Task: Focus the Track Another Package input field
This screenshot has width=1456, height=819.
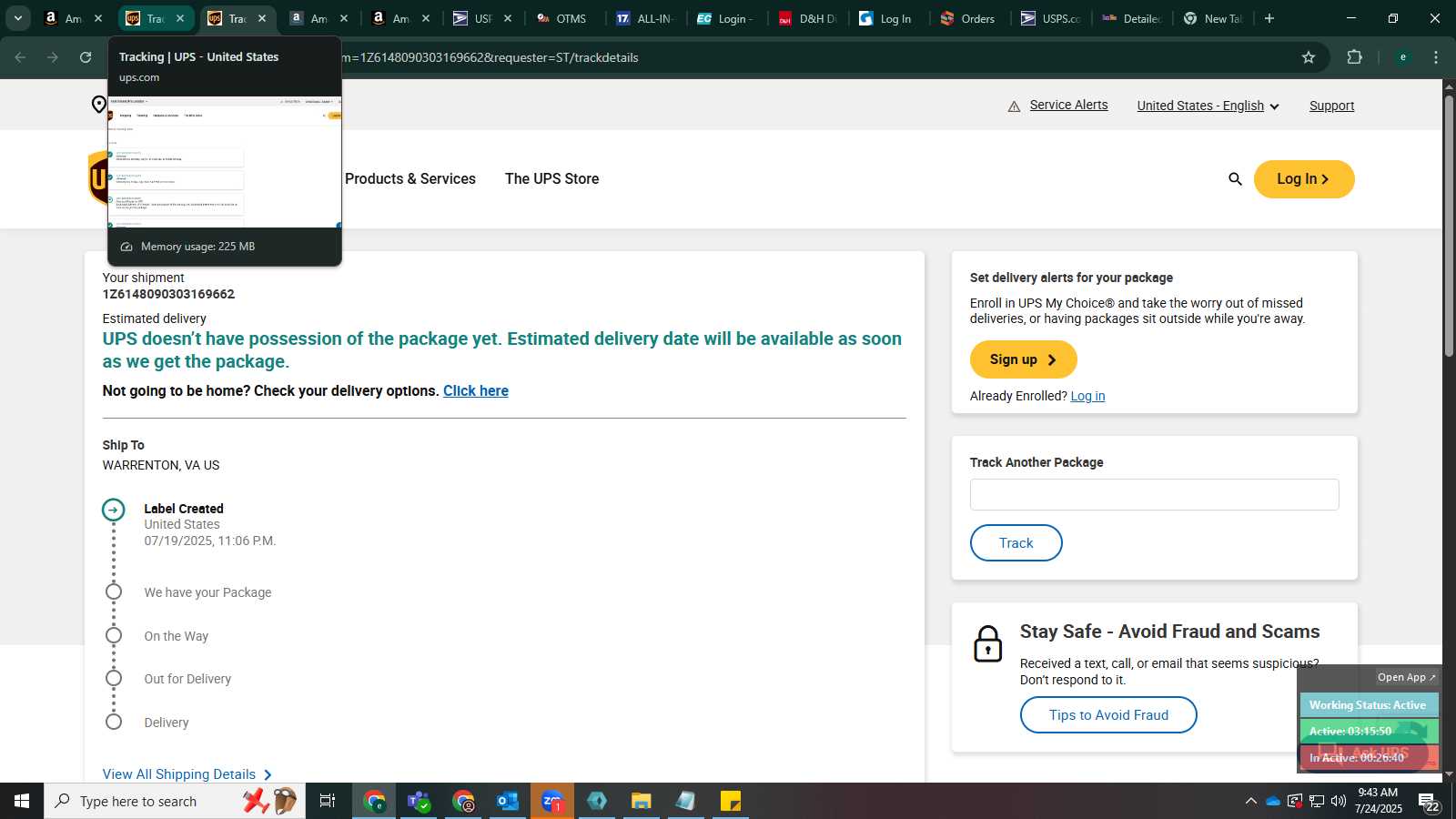Action: pos(1155,495)
